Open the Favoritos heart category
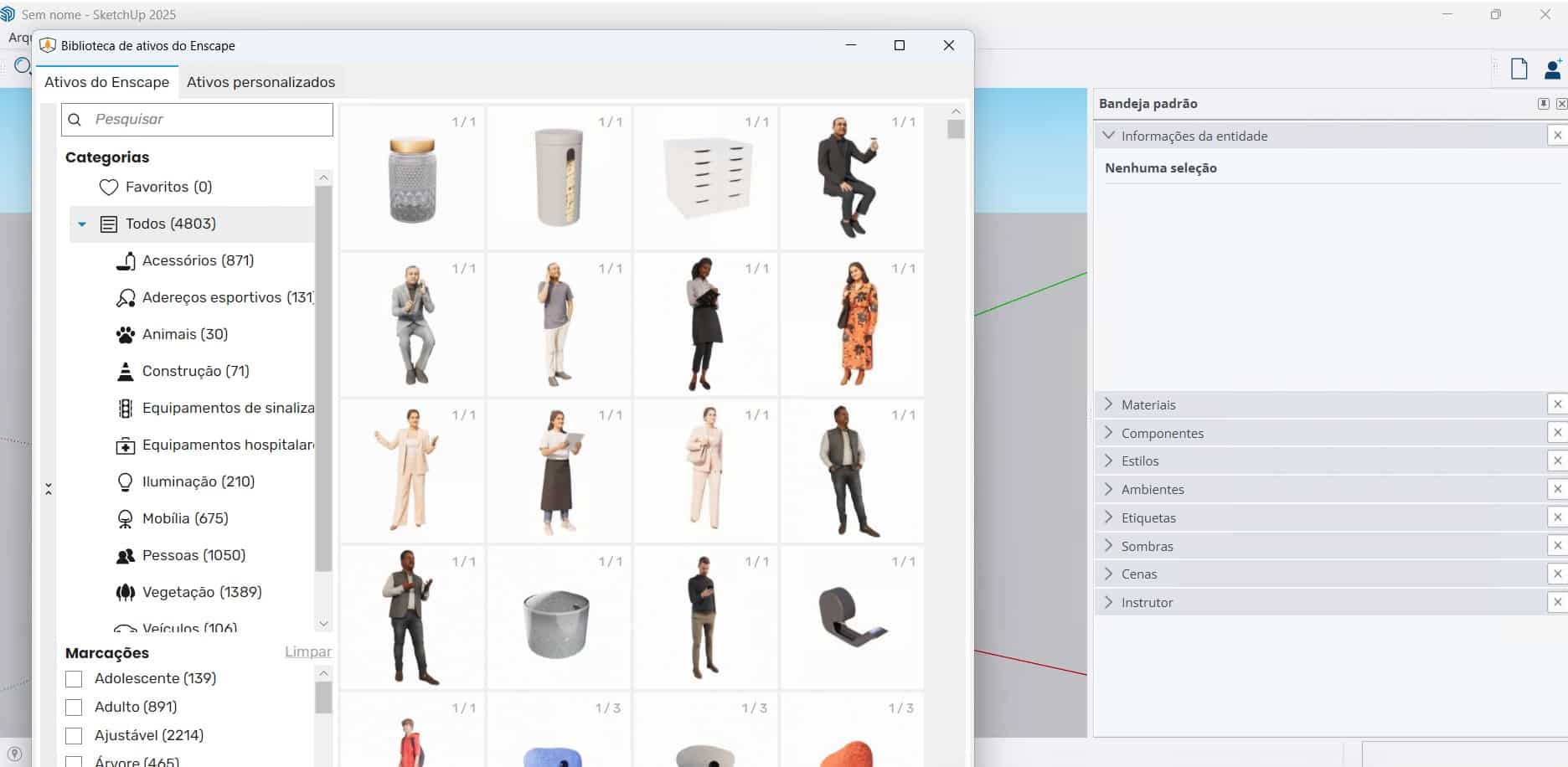Image resolution: width=1568 pixels, height=767 pixels. tap(156, 187)
